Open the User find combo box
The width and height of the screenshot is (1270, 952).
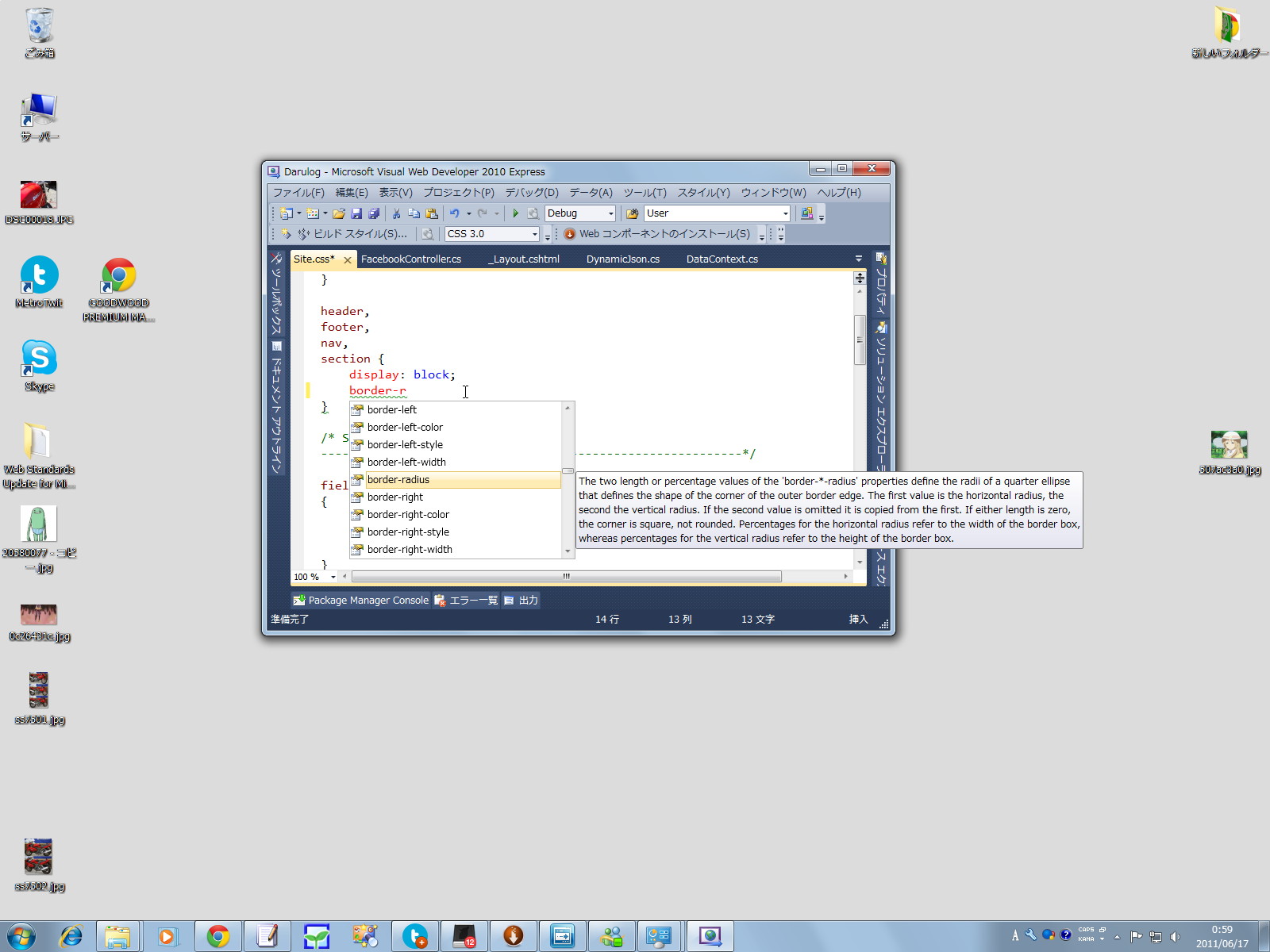pos(718,213)
